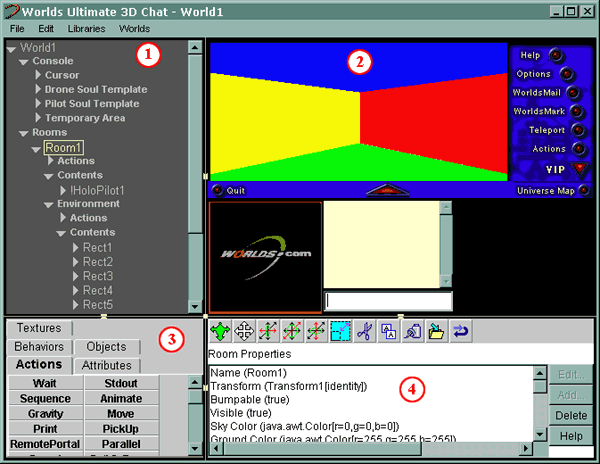Expand the Temporary Area node
Image resolution: width=600 pixels, height=464 pixels.
tap(38, 117)
